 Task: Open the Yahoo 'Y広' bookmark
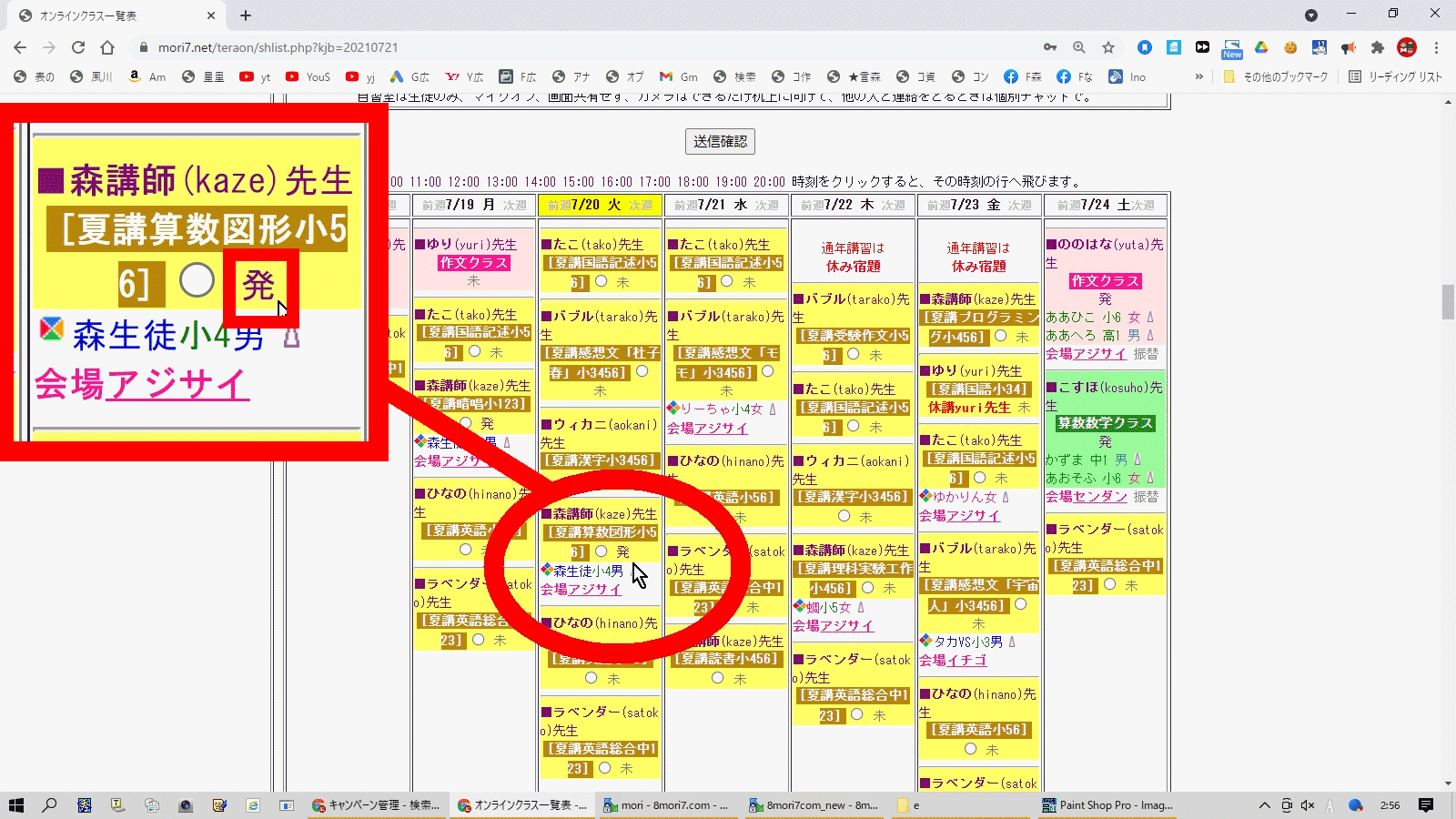tap(464, 76)
